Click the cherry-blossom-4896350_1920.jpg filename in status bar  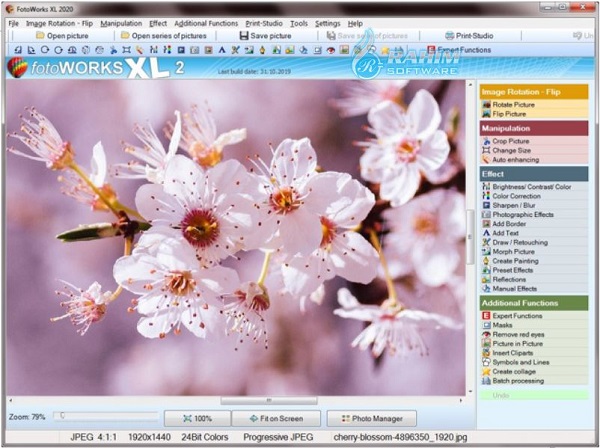click(400, 437)
